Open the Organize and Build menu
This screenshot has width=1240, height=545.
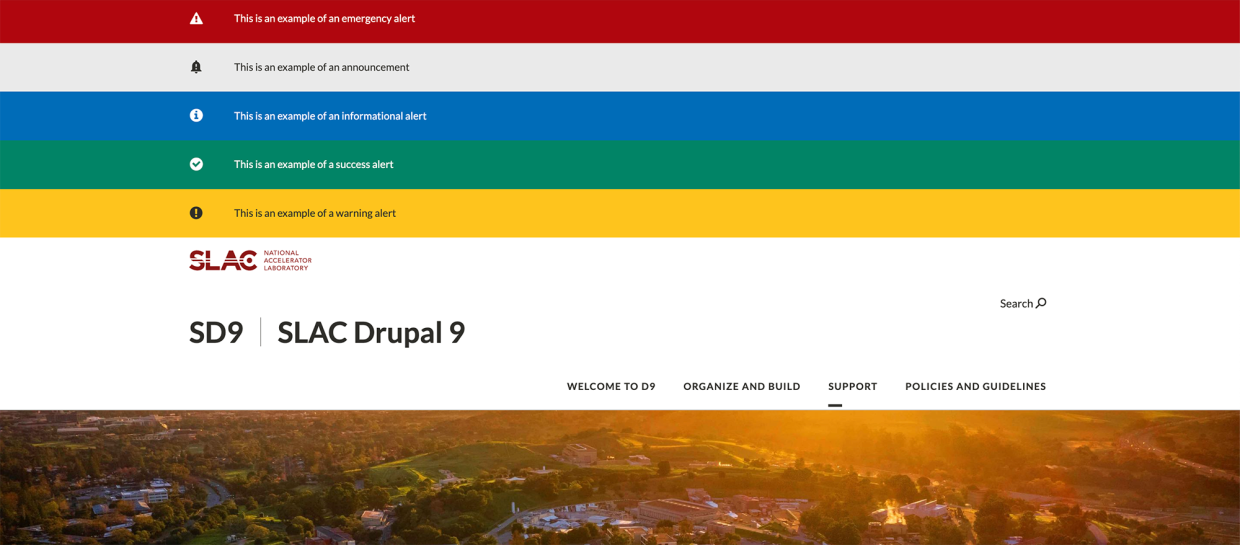(x=742, y=386)
